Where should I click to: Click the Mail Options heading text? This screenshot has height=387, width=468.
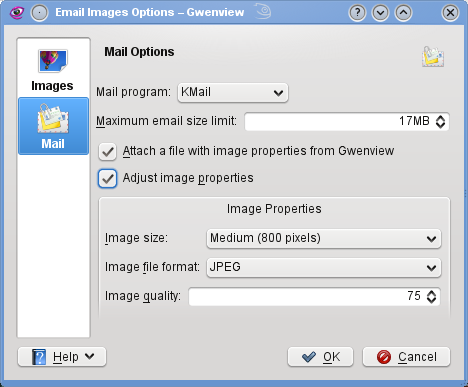139,52
